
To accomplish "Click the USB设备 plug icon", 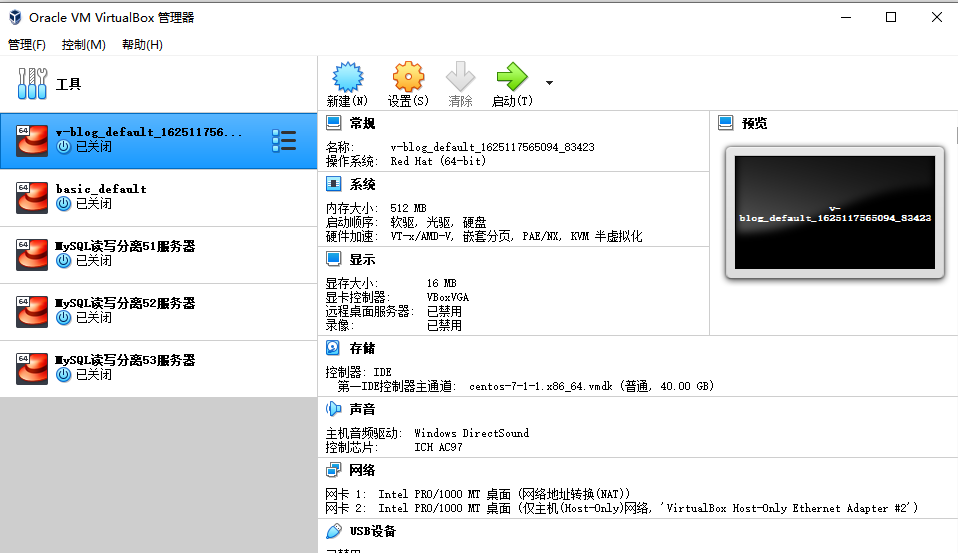I will coord(334,531).
